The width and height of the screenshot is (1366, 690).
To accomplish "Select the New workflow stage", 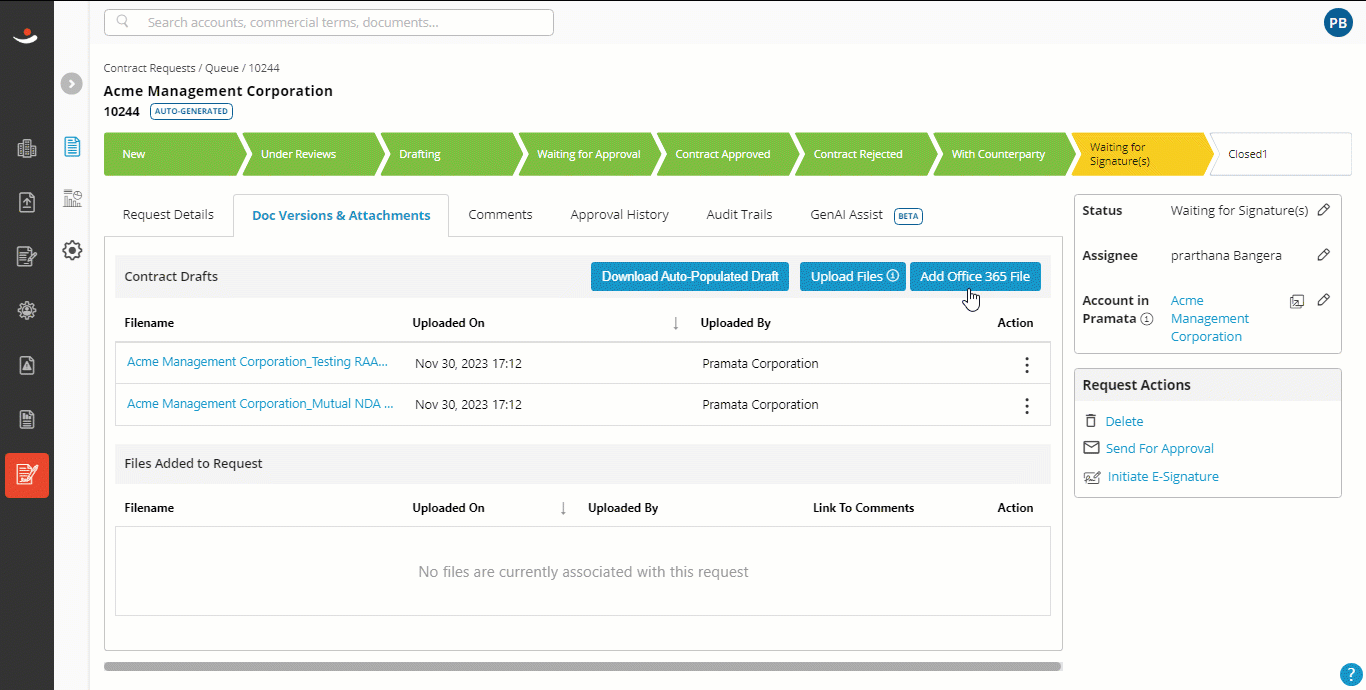I will click(x=174, y=154).
